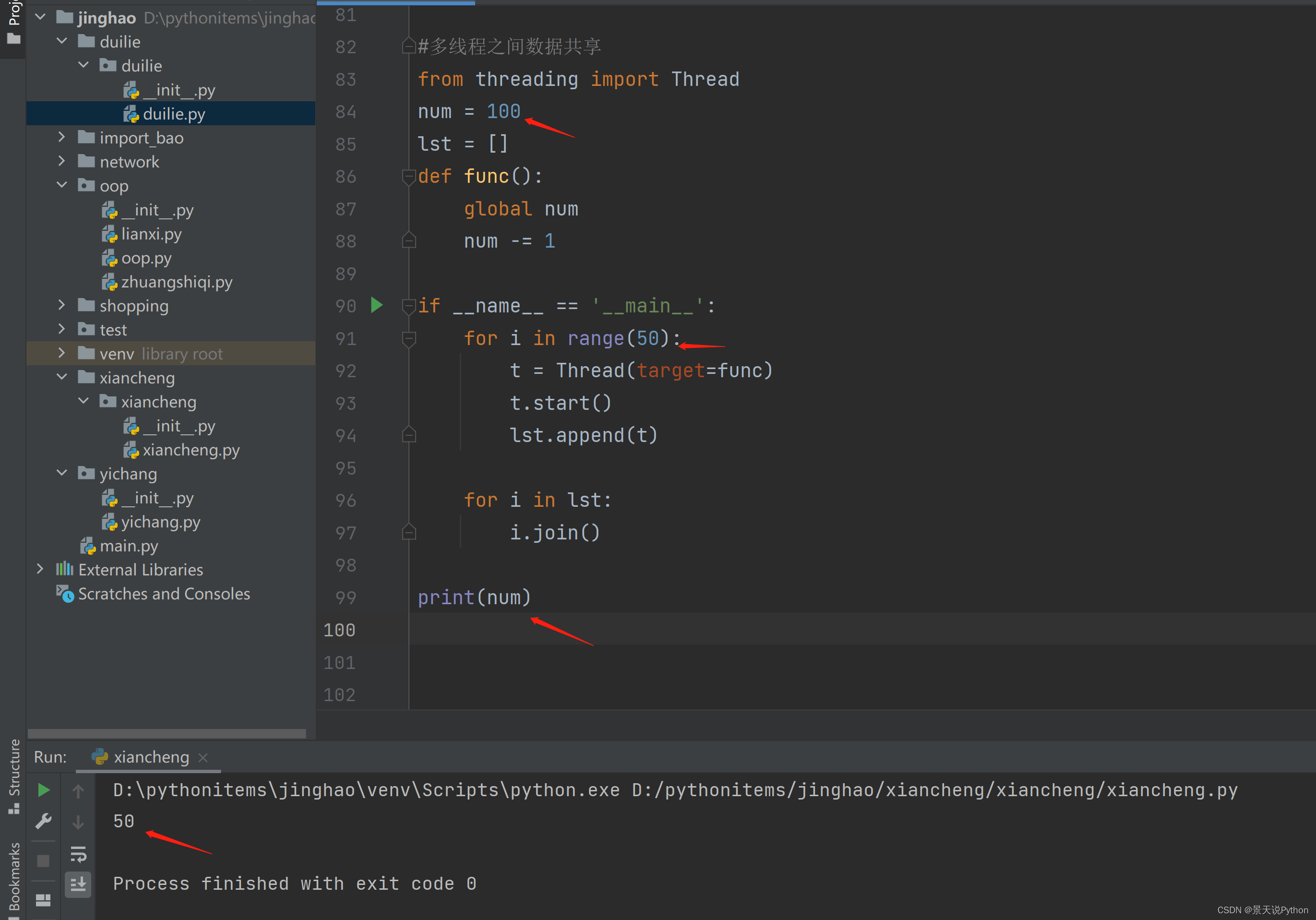Click the fold end marker at line 97
Image resolution: width=1316 pixels, height=920 pixels.
(x=409, y=533)
